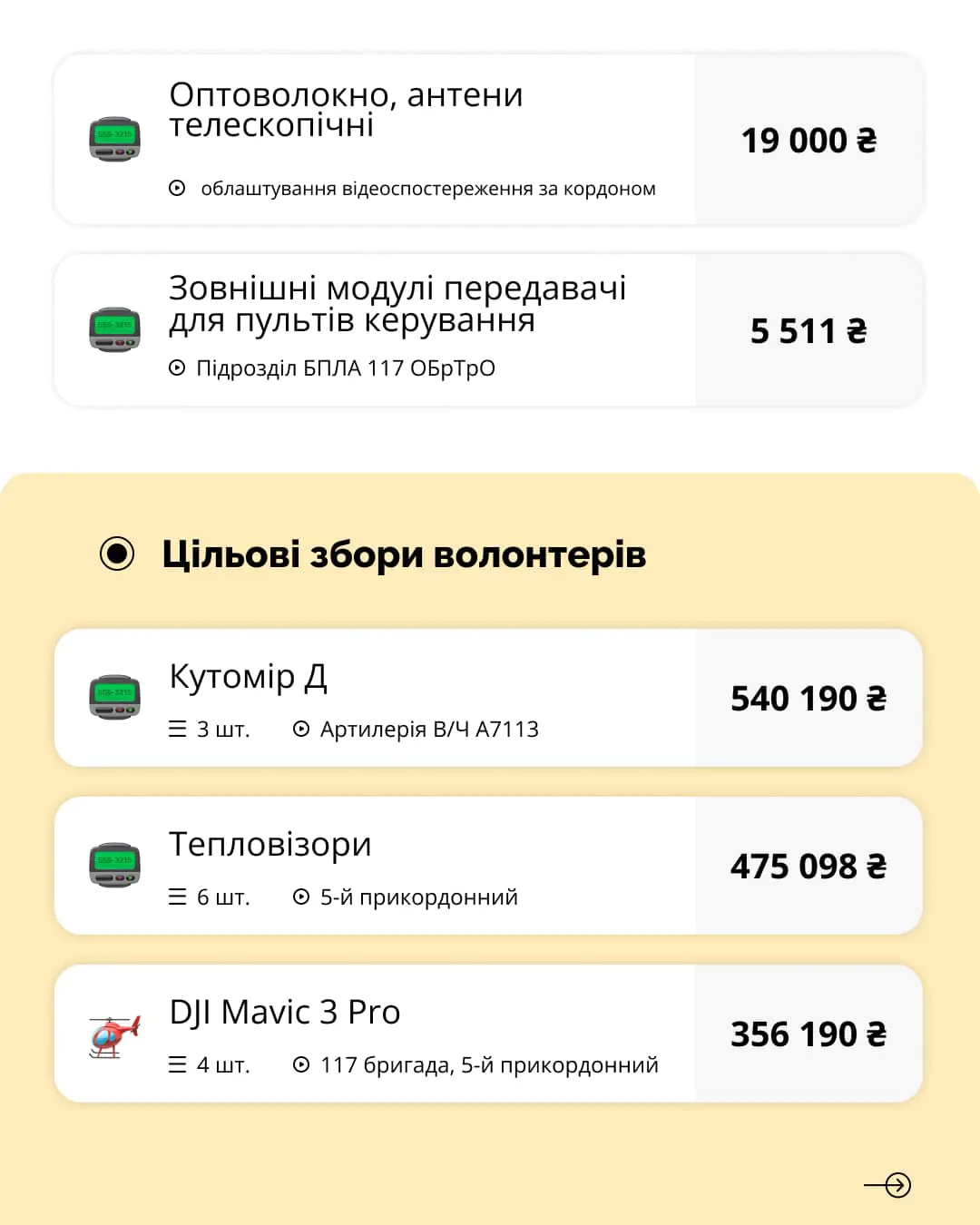Open the Цільові збори волонтерів section heading

click(x=404, y=554)
